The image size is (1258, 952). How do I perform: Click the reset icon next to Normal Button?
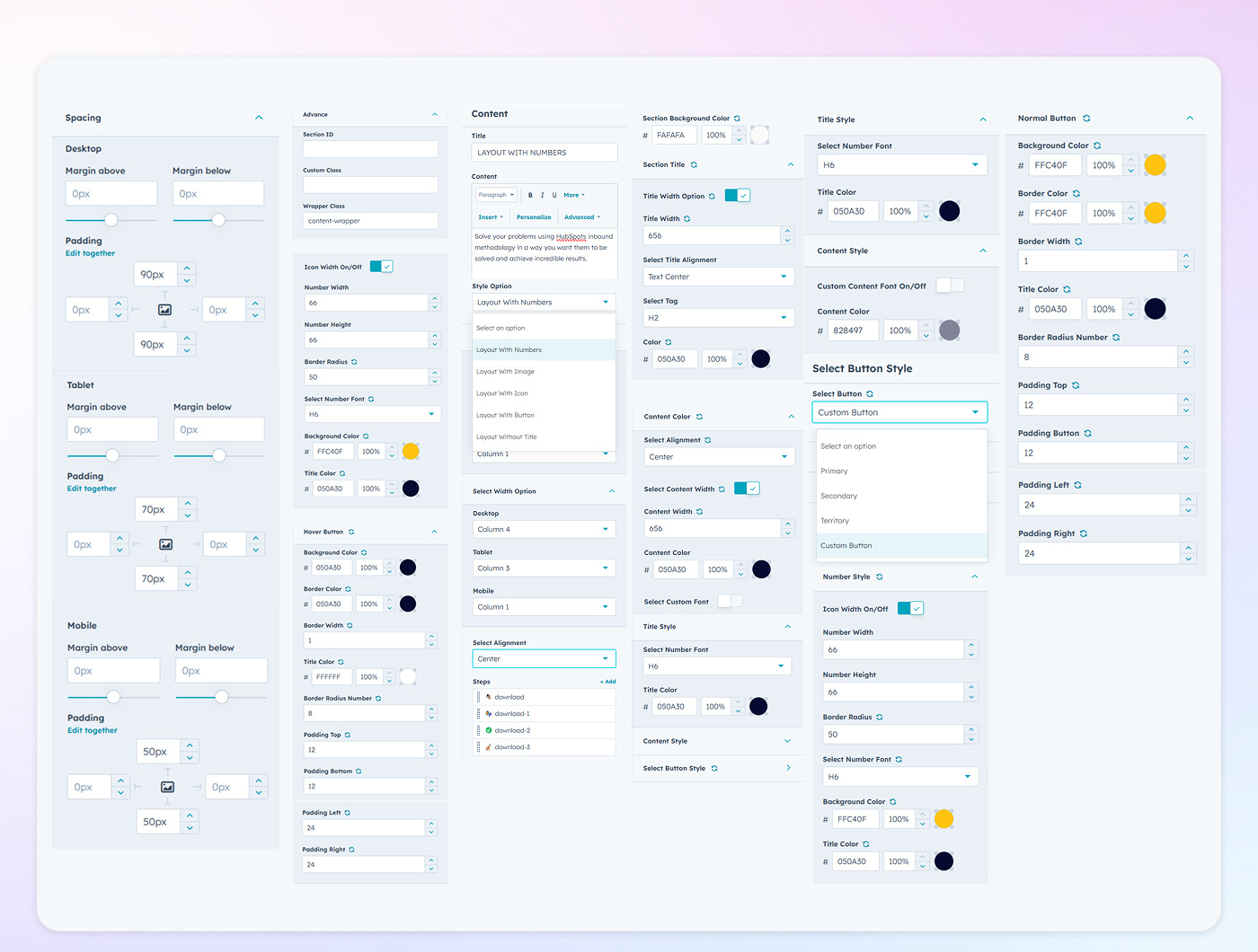click(x=1086, y=119)
